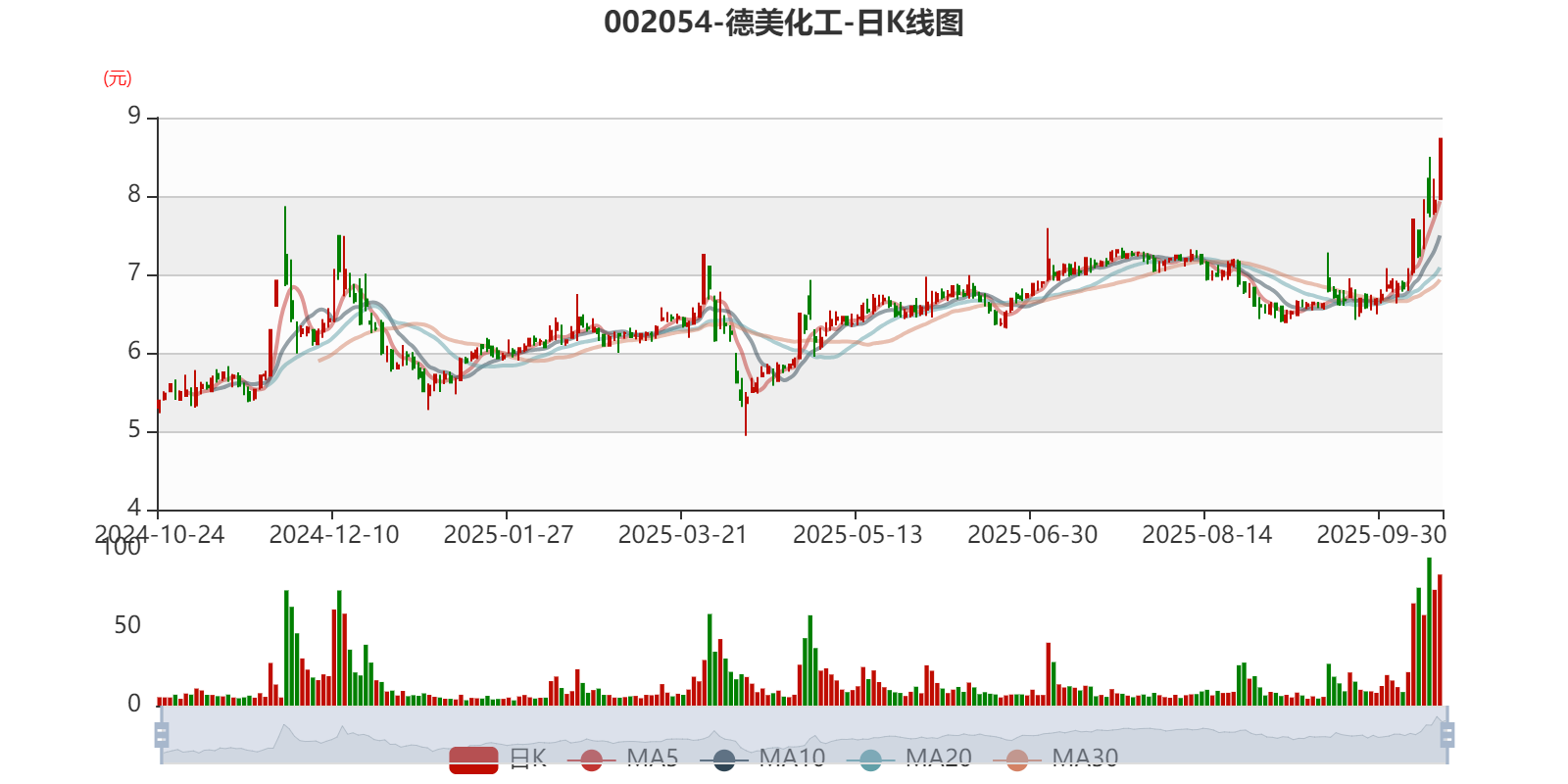Image resolution: width=1568 pixels, height=784 pixels.
Task: Click the price axis label 7
Action: [134, 273]
